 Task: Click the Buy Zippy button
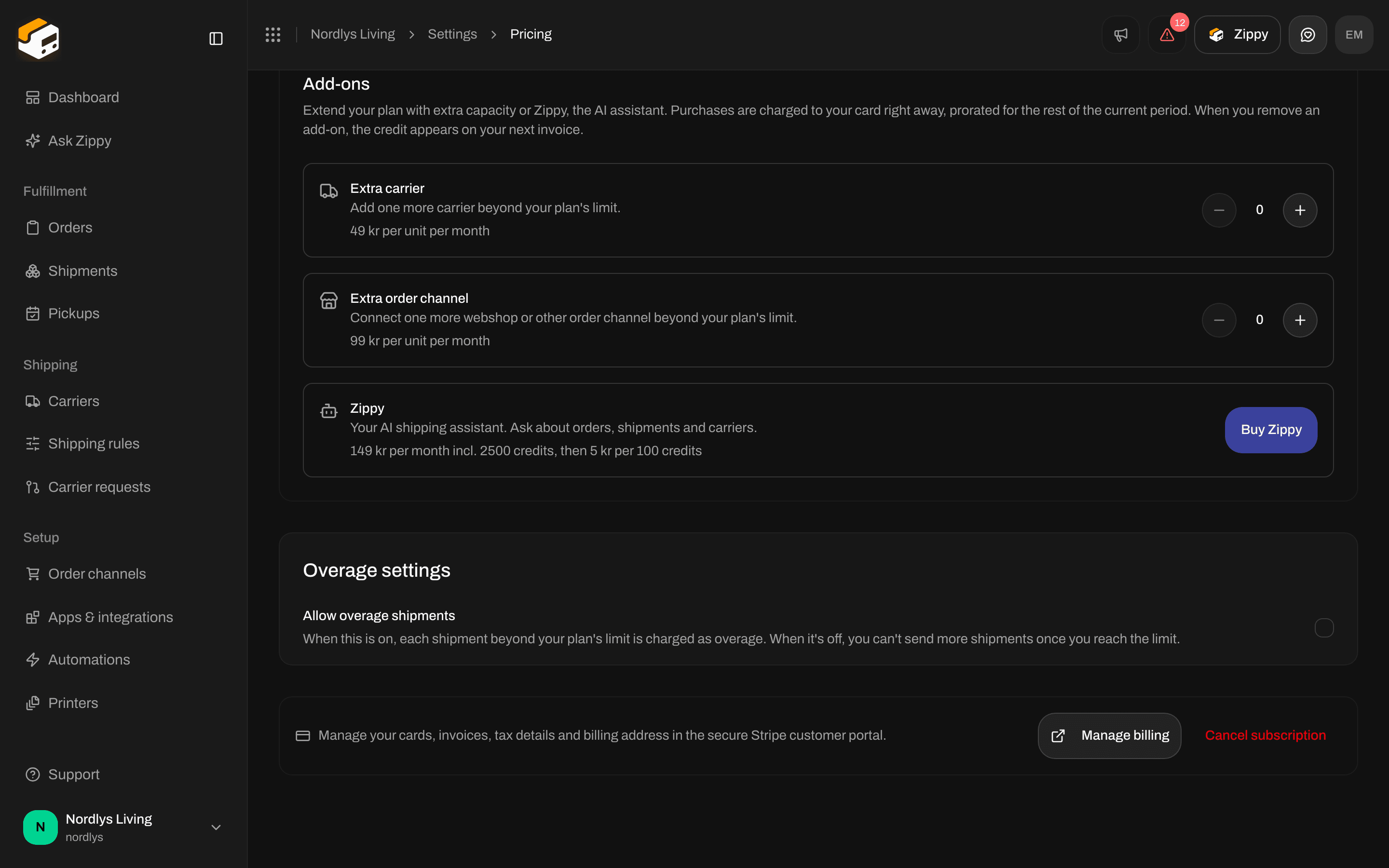click(1271, 430)
